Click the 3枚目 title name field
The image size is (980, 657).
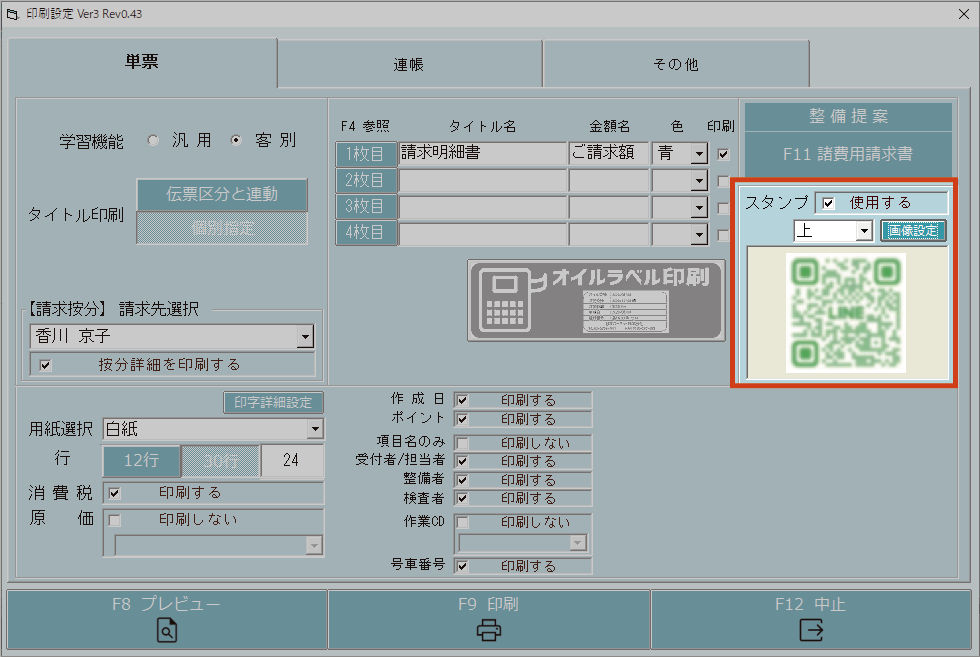click(482, 207)
